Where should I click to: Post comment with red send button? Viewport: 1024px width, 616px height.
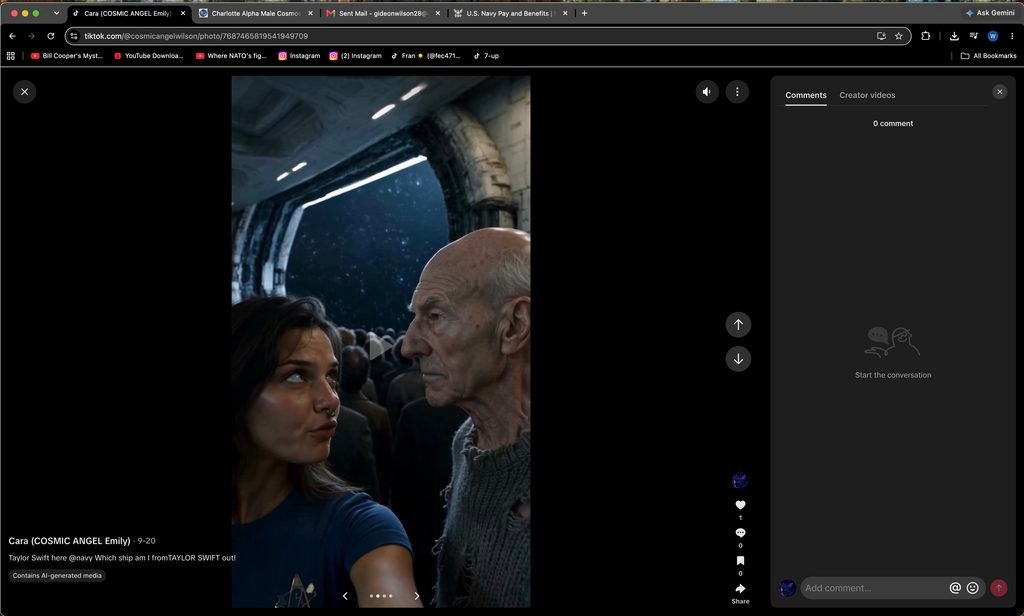[x=999, y=588]
